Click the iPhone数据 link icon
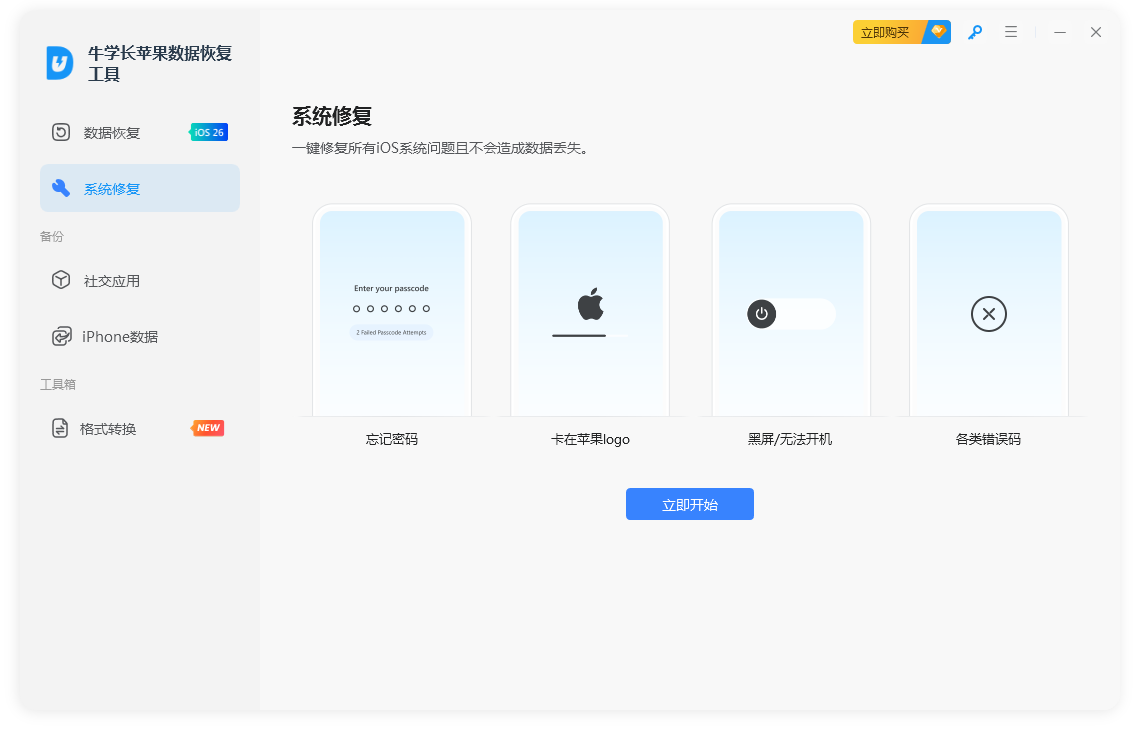The image size is (1141, 741). (61, 336)
